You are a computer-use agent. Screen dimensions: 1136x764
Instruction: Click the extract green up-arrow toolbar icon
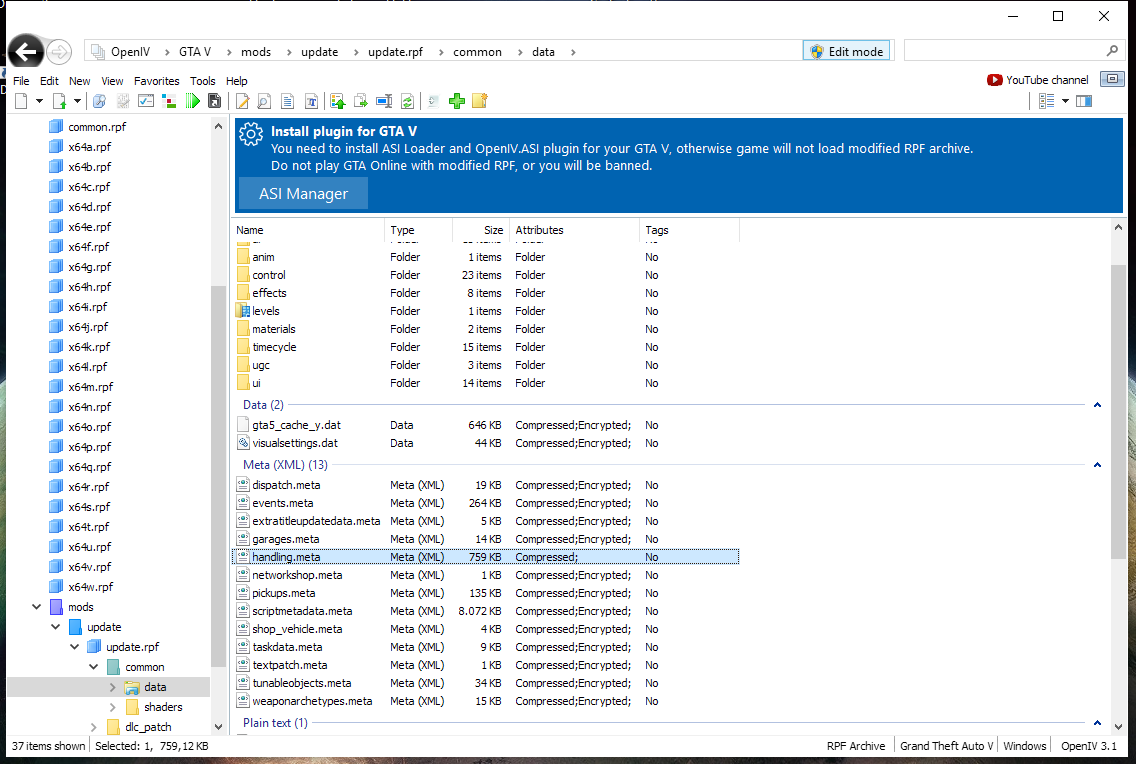[338, 101]
